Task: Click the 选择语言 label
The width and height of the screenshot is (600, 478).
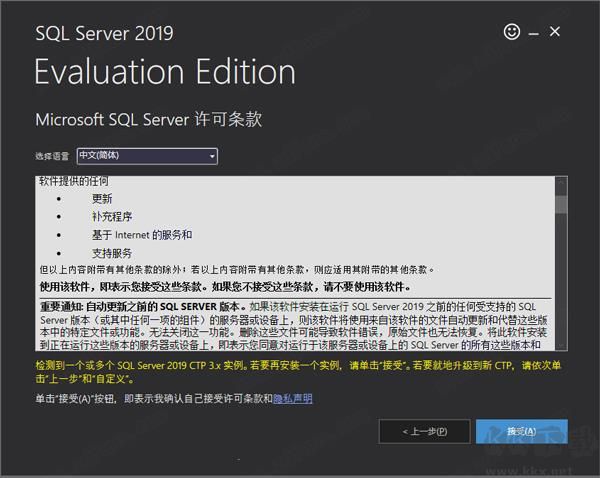Action: (52, 156)
